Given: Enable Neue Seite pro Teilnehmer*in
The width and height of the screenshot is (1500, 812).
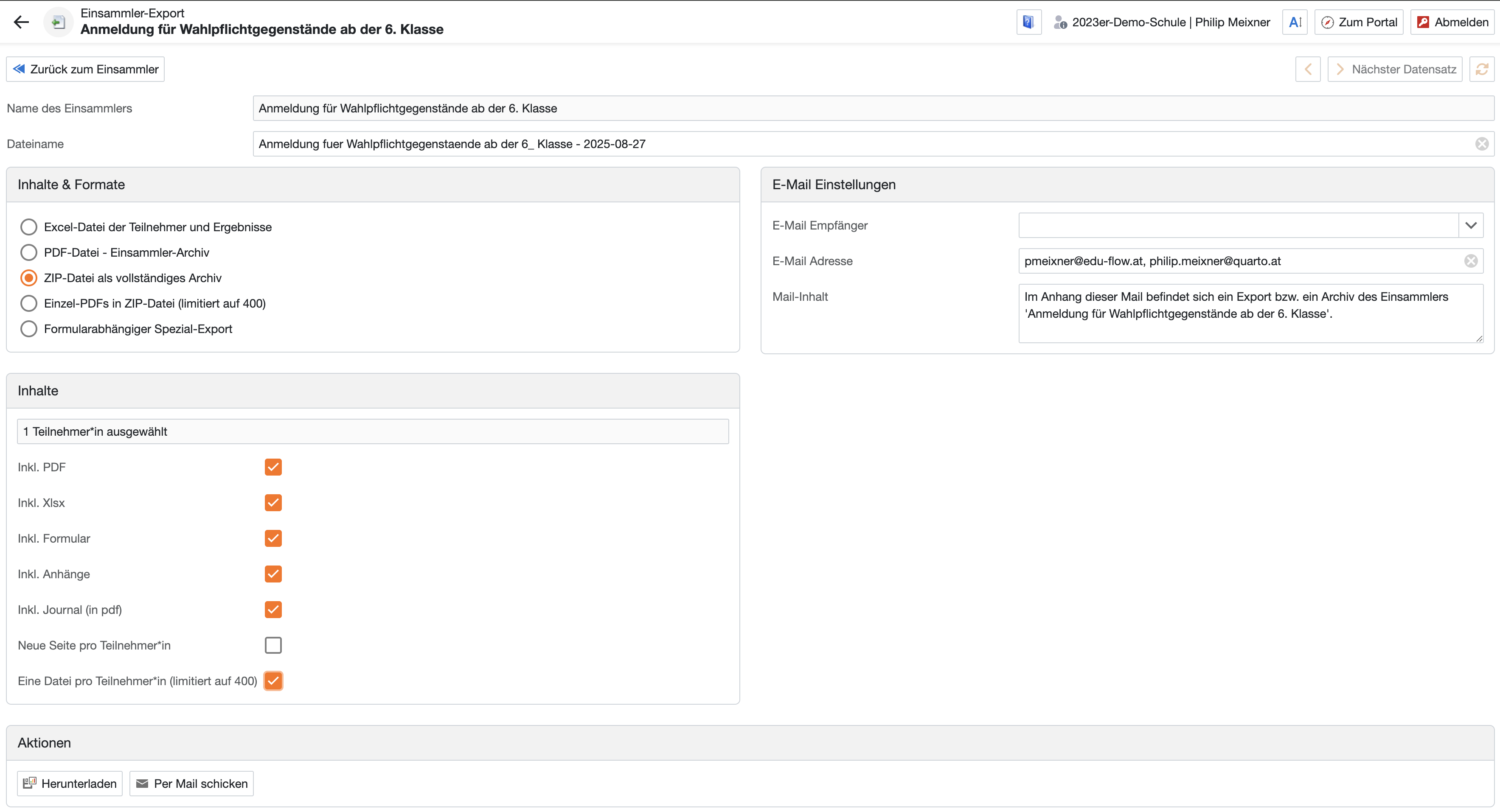Looking at the screenshot, I should pos(273,646).
